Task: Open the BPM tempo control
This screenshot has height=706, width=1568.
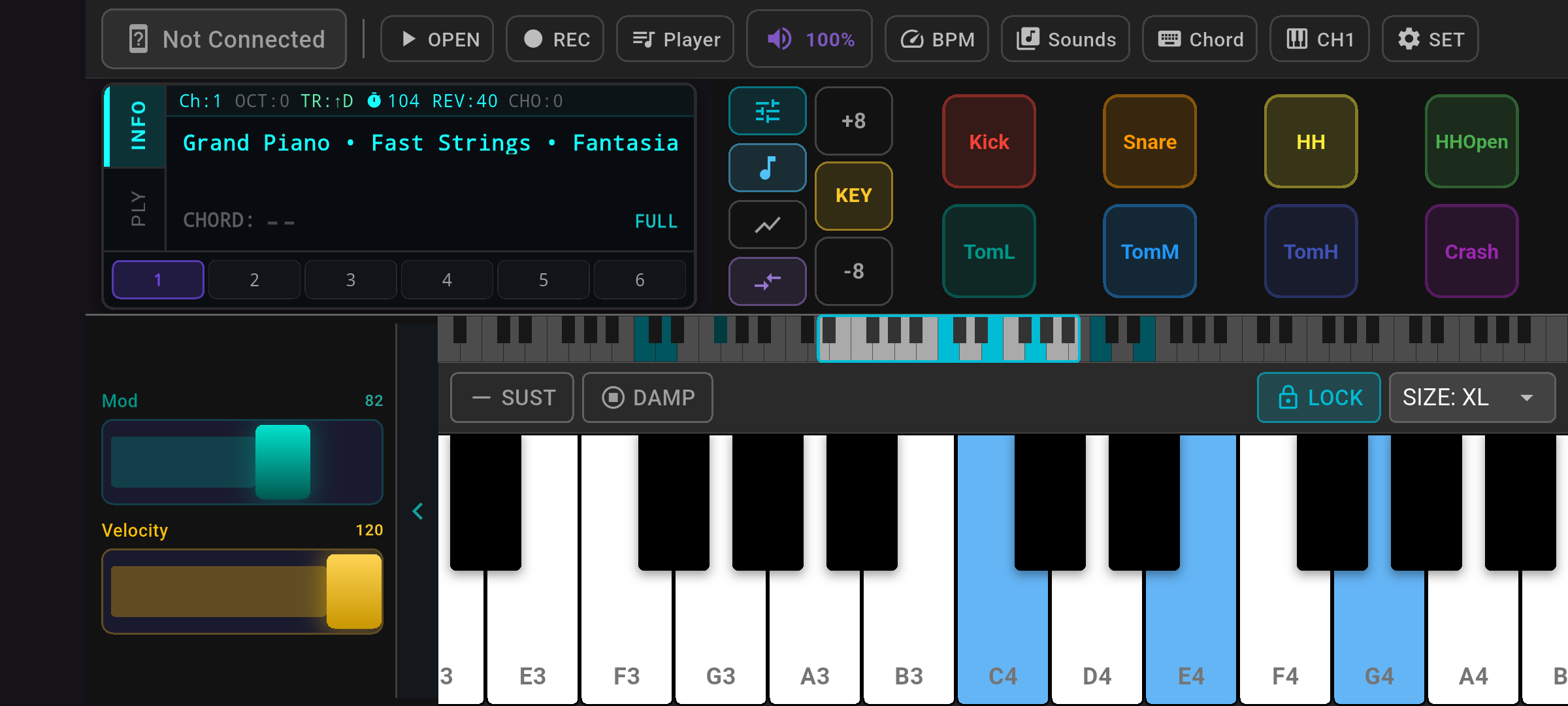Action: tap(937, 39)
